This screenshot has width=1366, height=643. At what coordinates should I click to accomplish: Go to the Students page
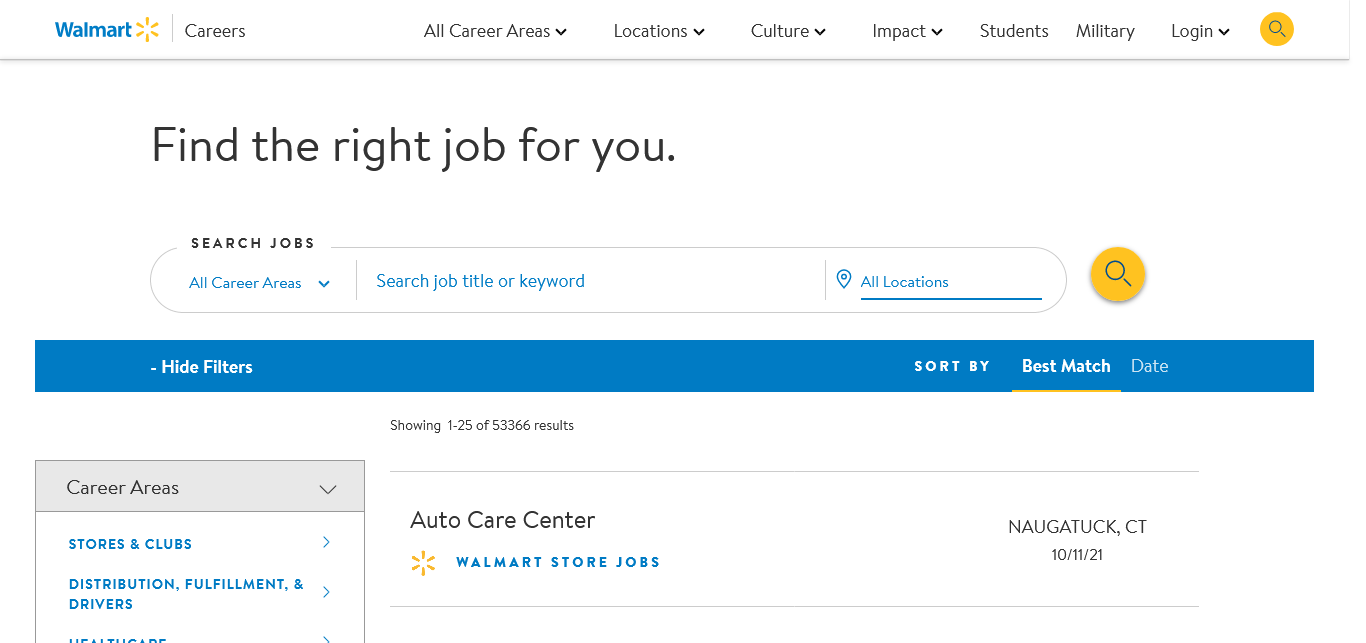(1014, 31)
